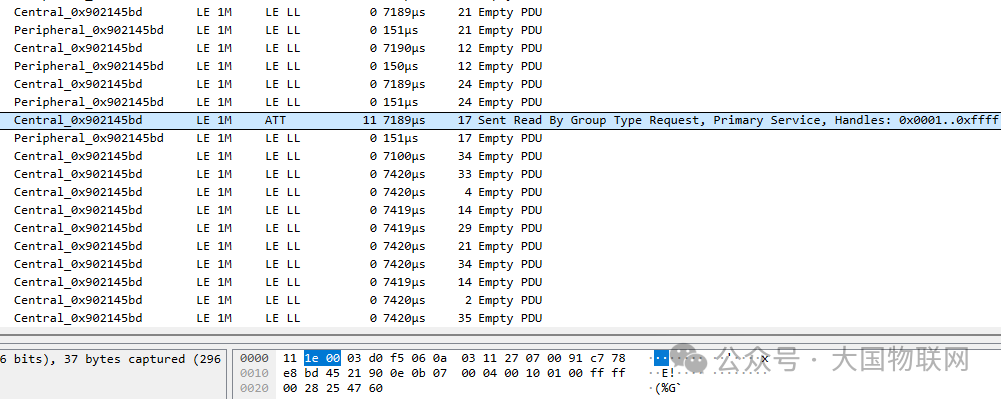Click offset label '0020' in hex dump
This screenshot has width=1001, height=399.
point(254,388)
